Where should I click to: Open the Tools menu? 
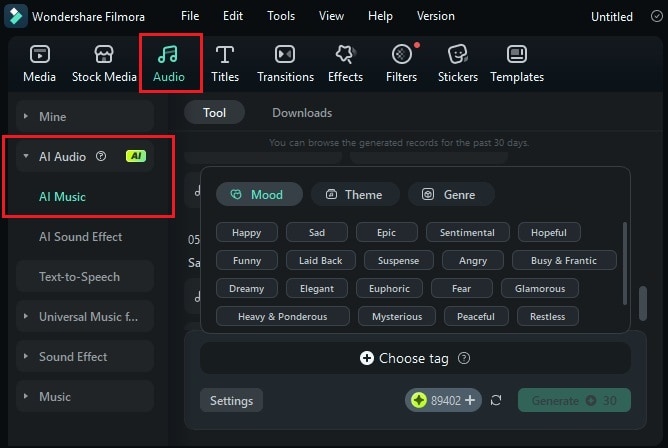coord(281,16)
